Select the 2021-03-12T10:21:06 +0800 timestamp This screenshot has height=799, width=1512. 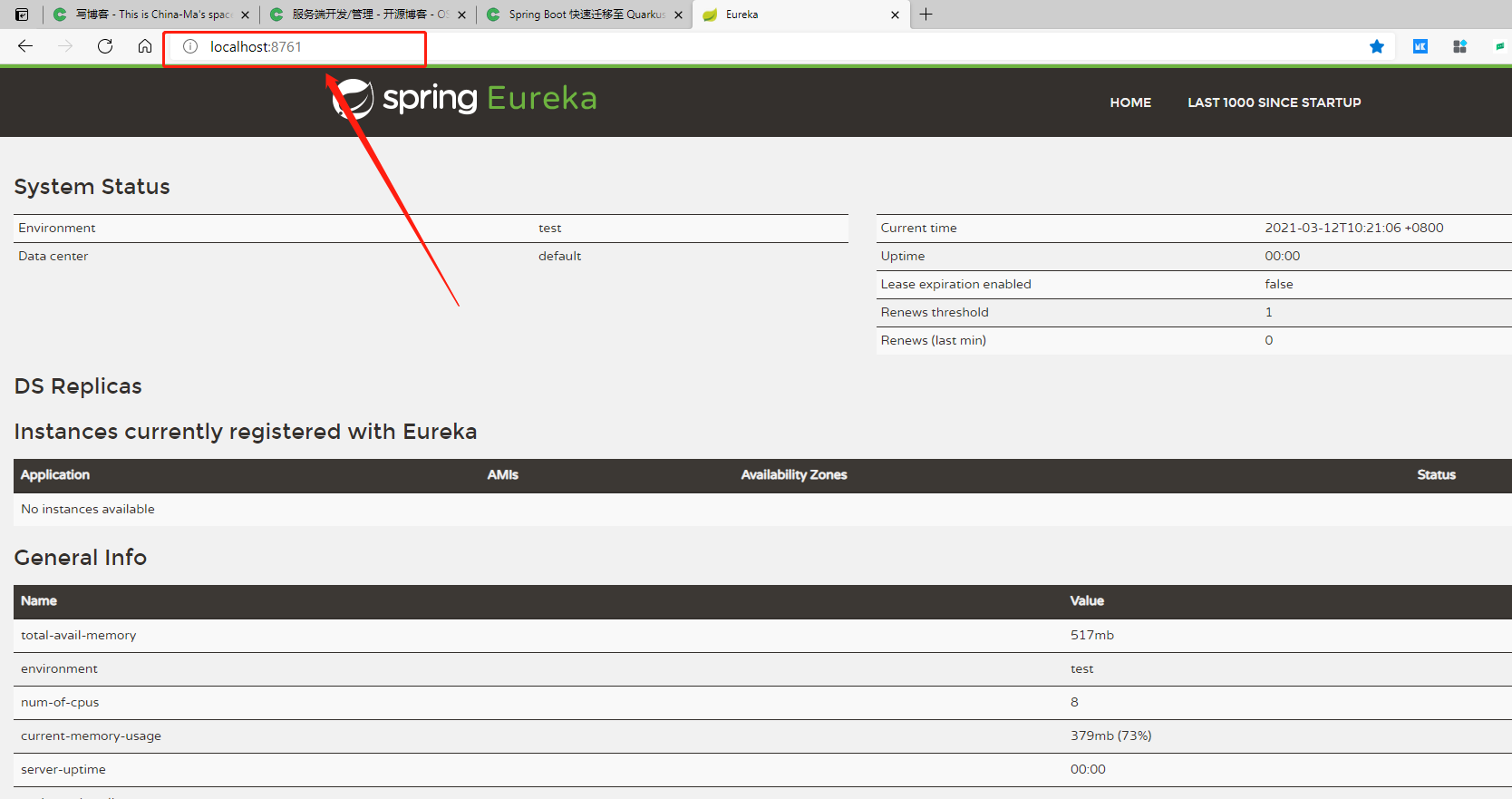1354,228
